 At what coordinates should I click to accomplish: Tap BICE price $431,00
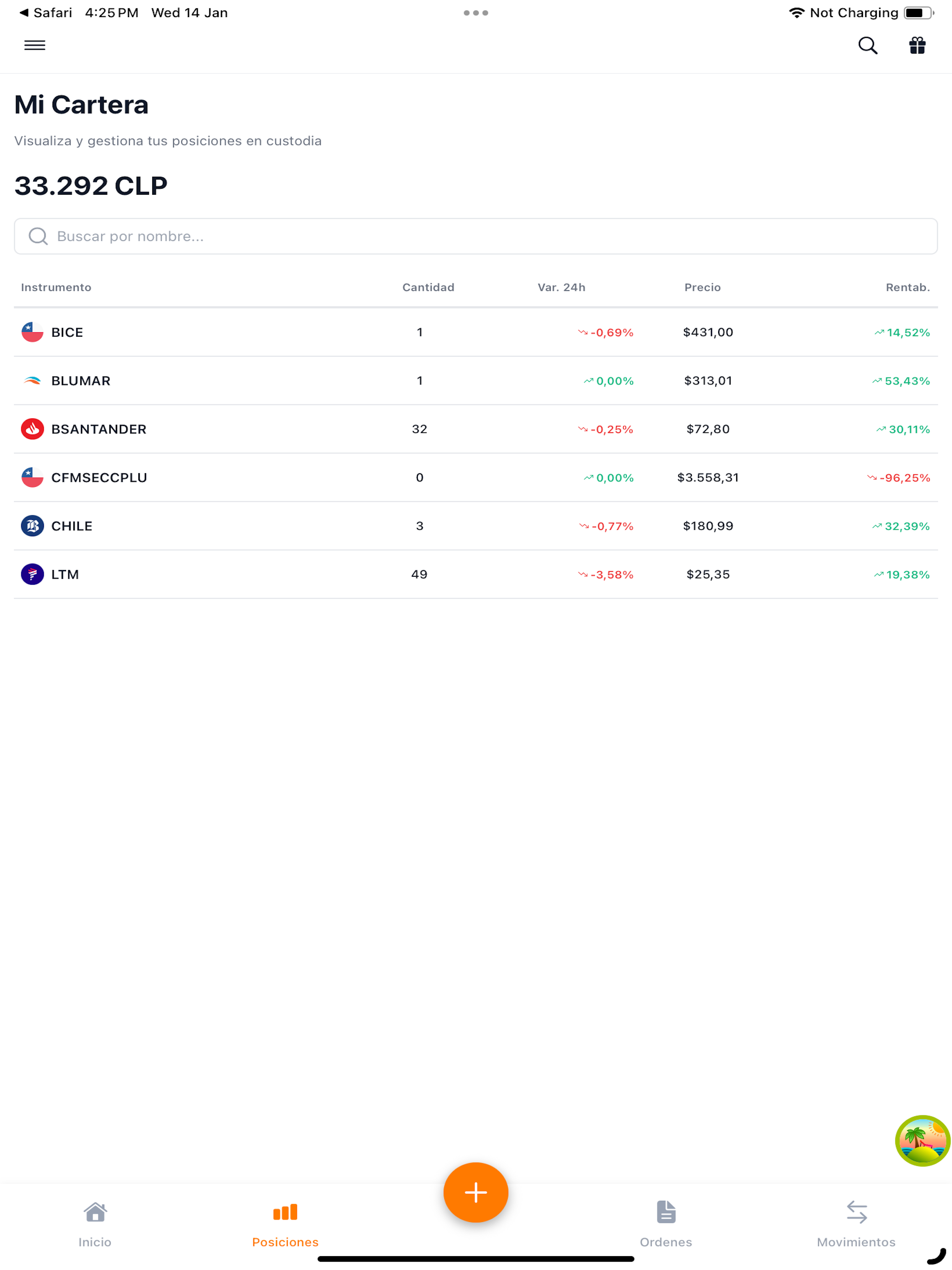pyautogui.click(x=708, y=332)
